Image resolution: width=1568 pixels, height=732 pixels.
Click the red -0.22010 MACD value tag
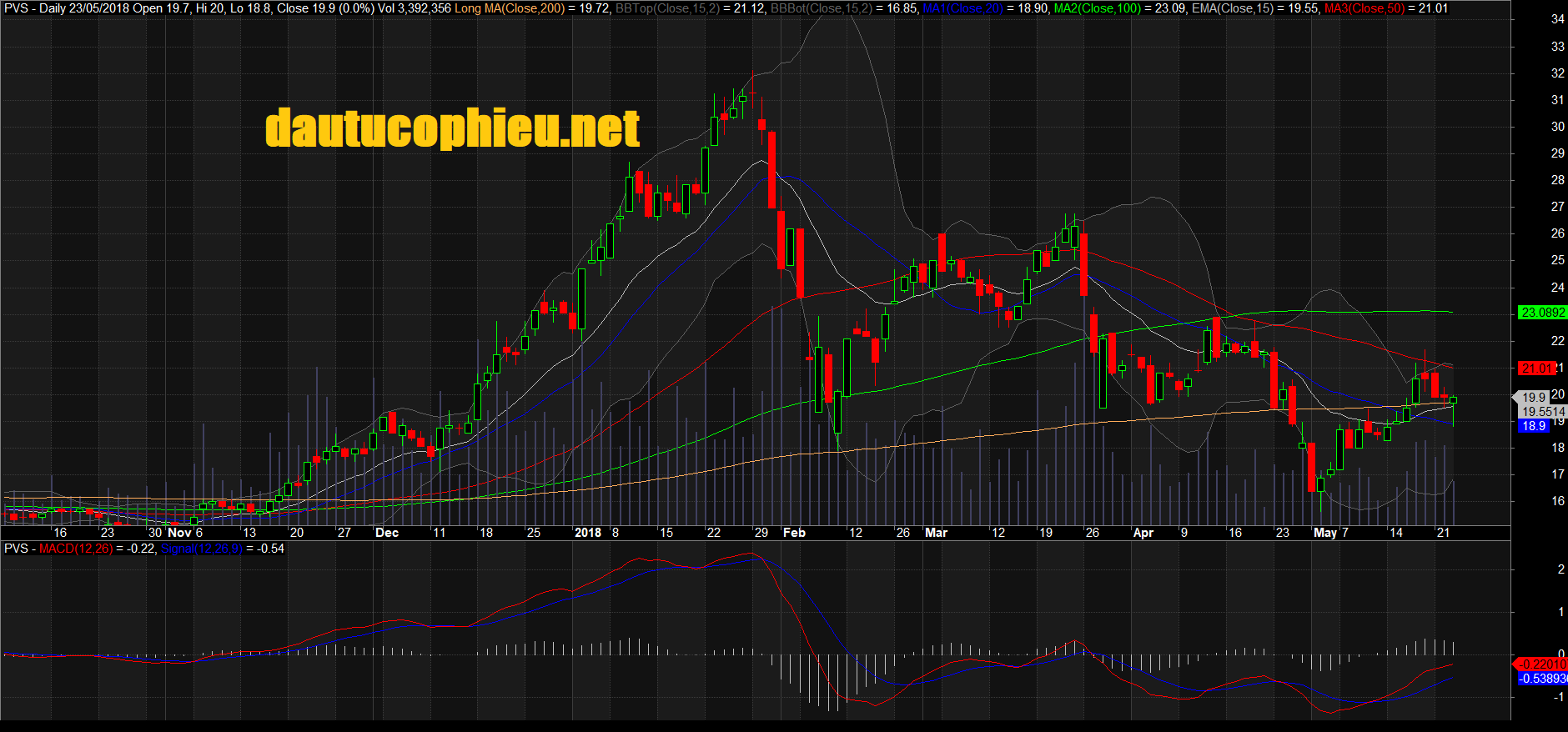pyautogui.click(x=1541, y=664)
